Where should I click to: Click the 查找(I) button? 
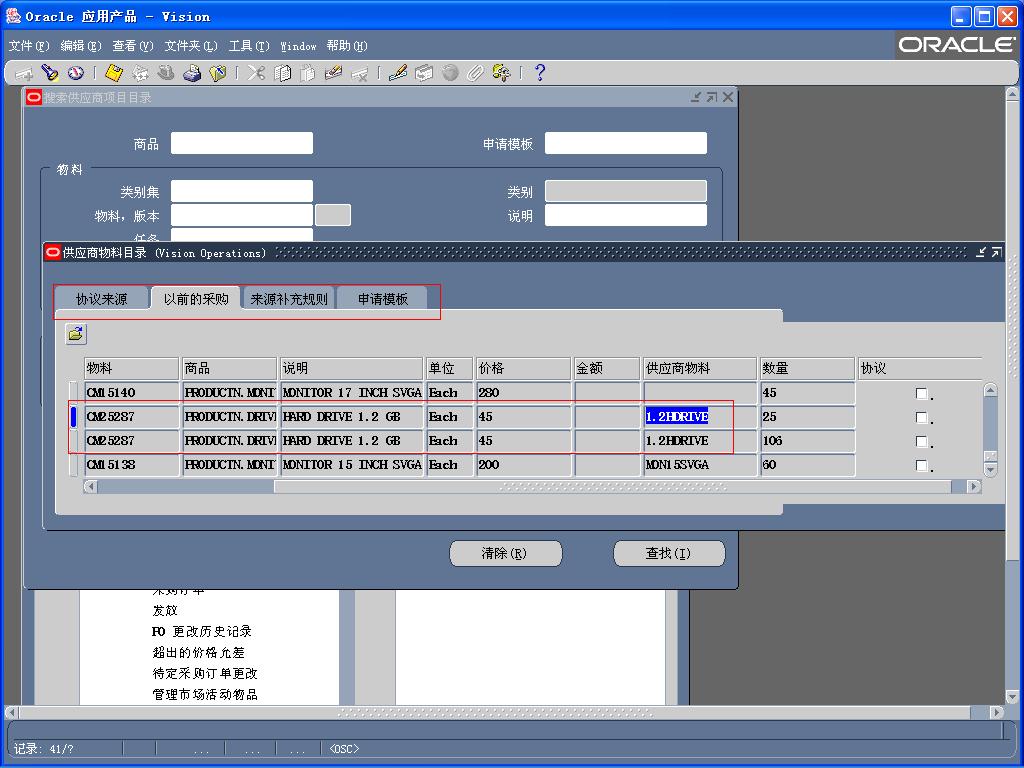coord(669,553)
